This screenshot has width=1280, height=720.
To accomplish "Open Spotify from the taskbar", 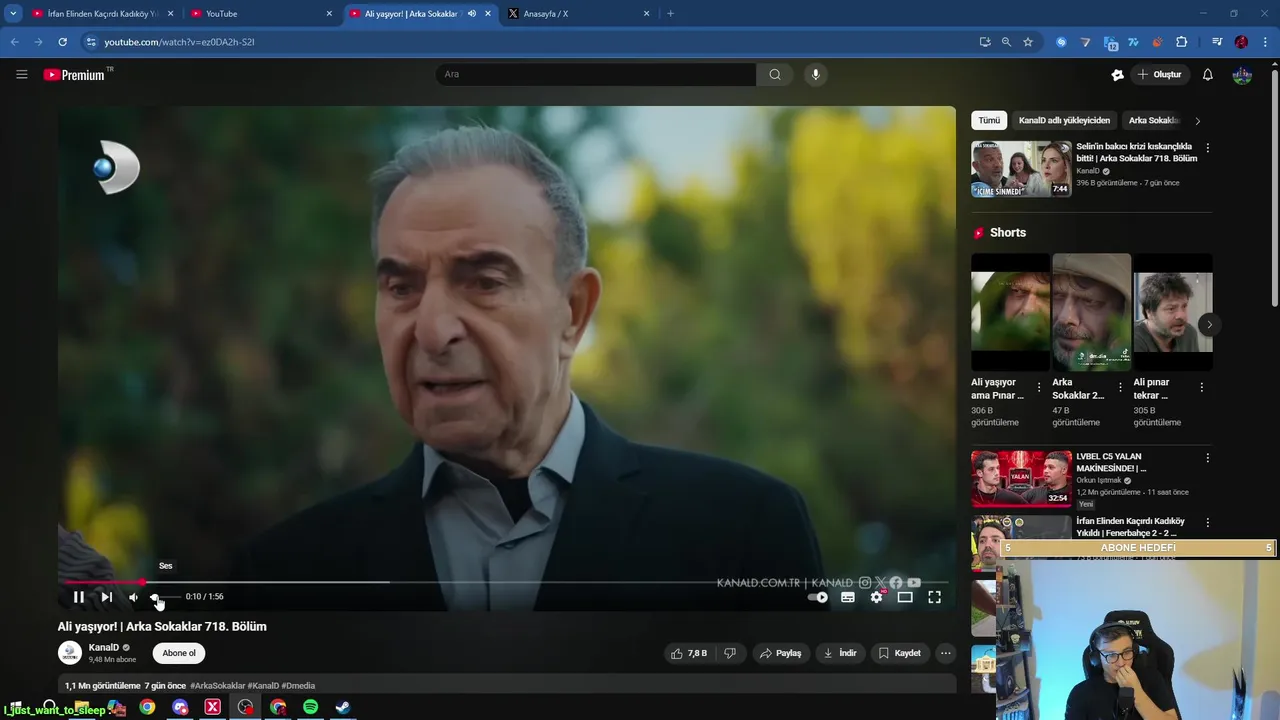I will click(310, 707).
